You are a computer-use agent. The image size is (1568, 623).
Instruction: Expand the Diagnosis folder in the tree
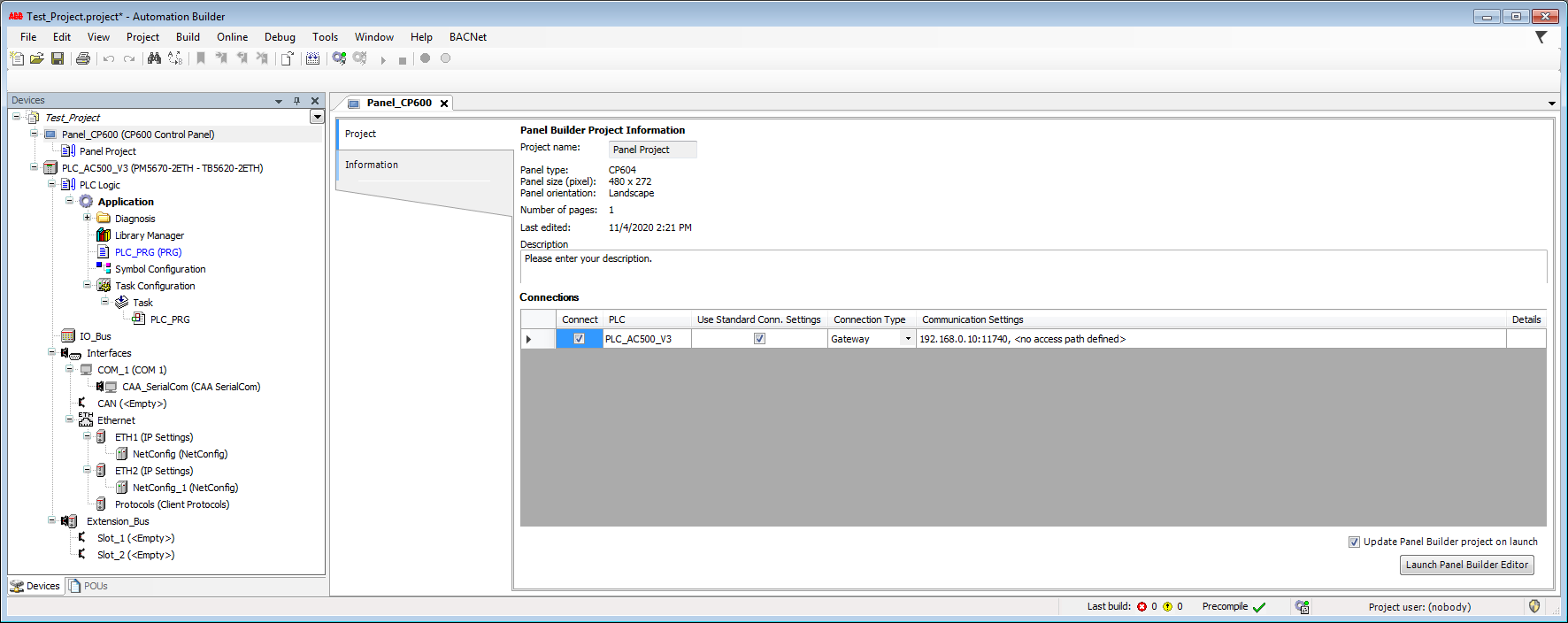(87, 218)
